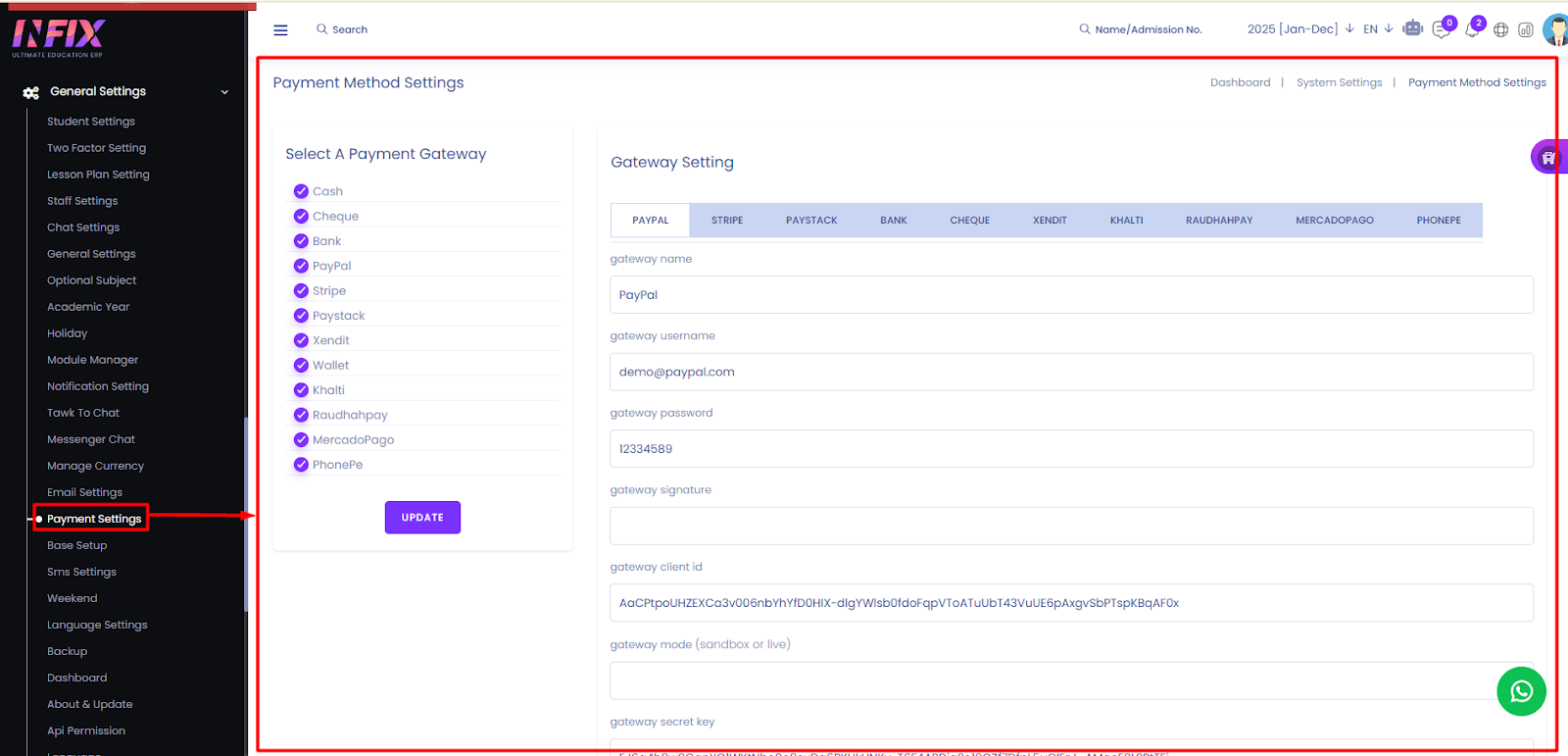Toggle the Cash gateway checkbox
Screen dimensions: 1568x756
(301, 191)
